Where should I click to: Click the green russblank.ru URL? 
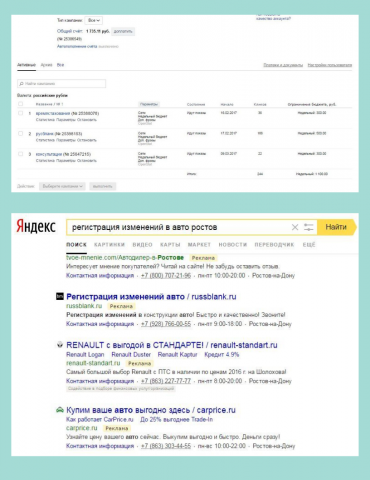tap(84, 306)
